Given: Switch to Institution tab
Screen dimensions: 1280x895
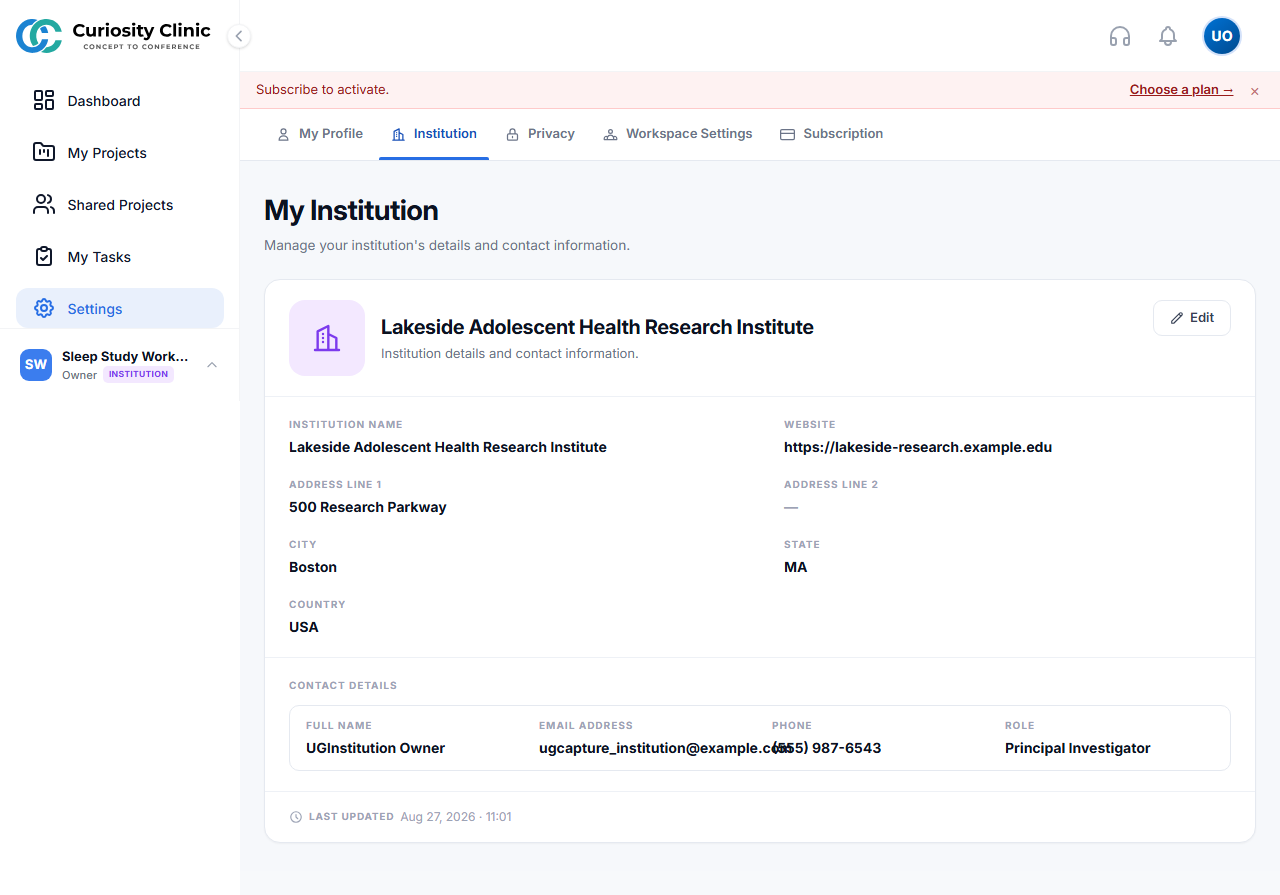Looking at the screenshot, I should click(x=434, y=134).
